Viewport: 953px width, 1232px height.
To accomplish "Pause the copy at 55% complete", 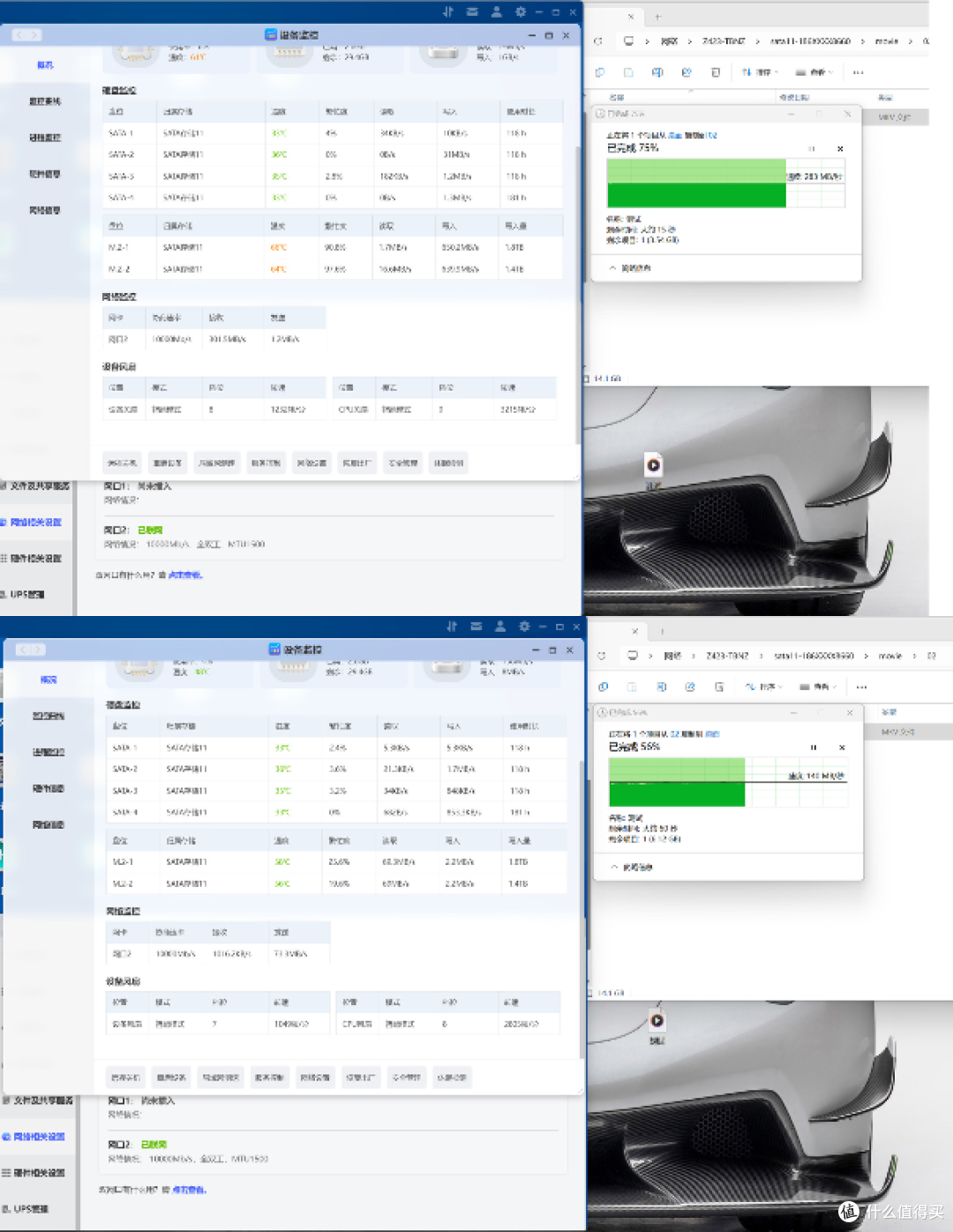I will coord(814,747).
